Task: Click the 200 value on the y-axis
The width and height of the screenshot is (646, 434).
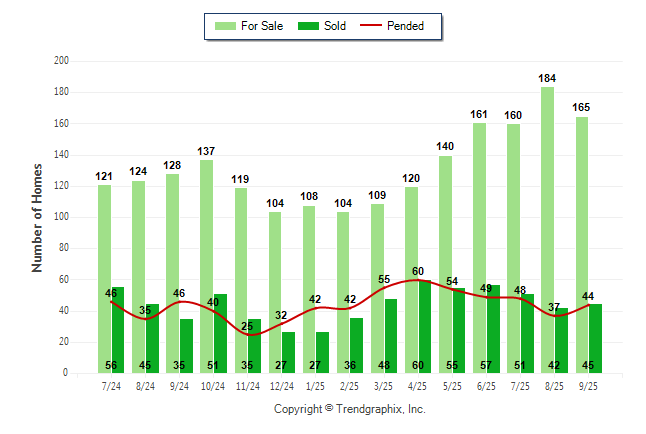Action: click(61, 61)
